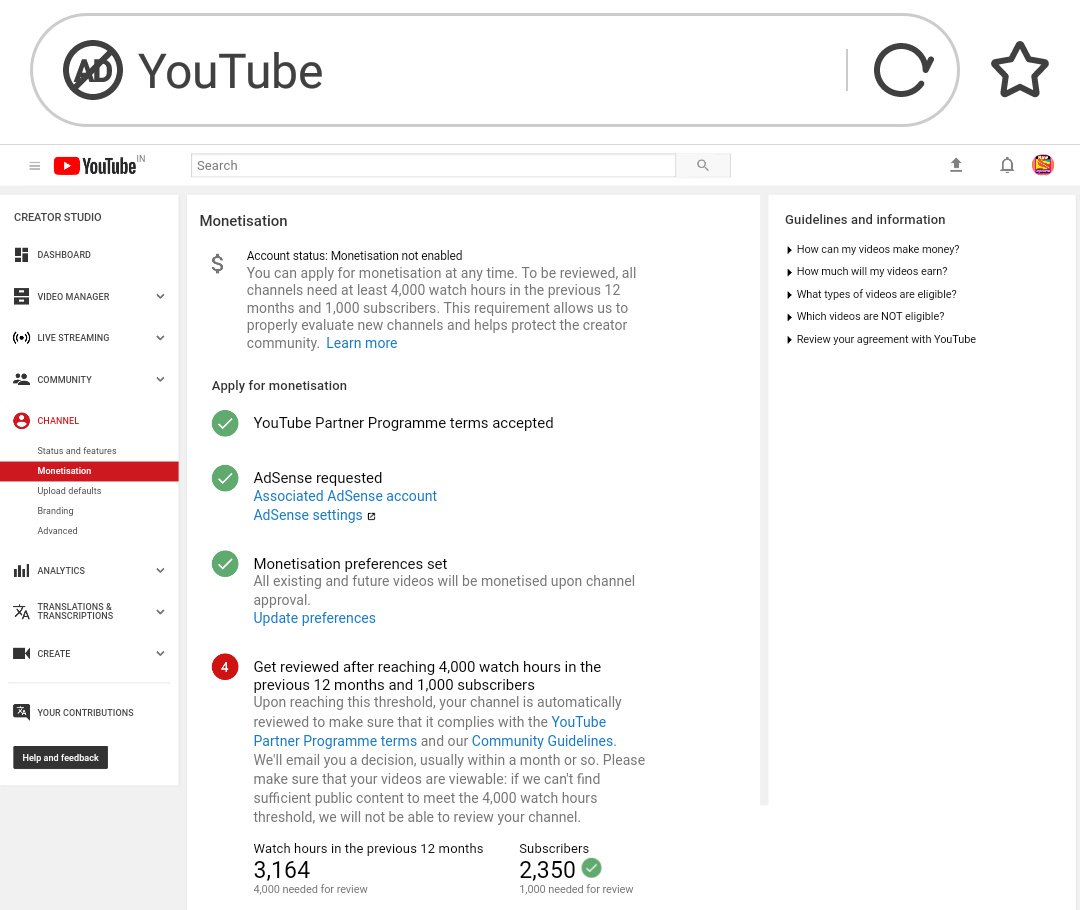Click the Channel person icon
The image size is (1080, 910).
pos(21,421)
